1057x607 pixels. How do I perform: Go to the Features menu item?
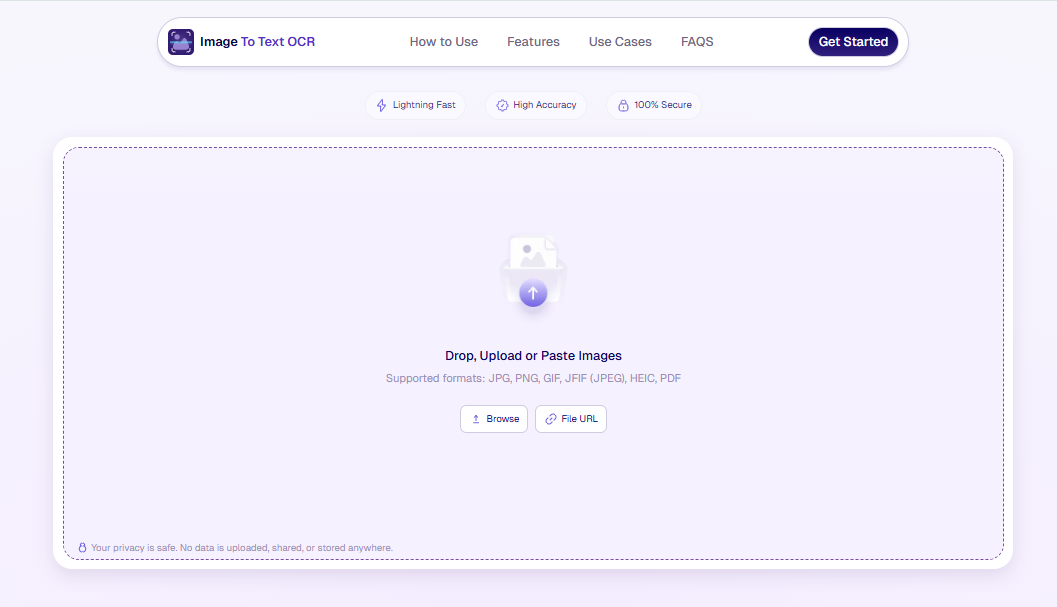tap(533, 42)
